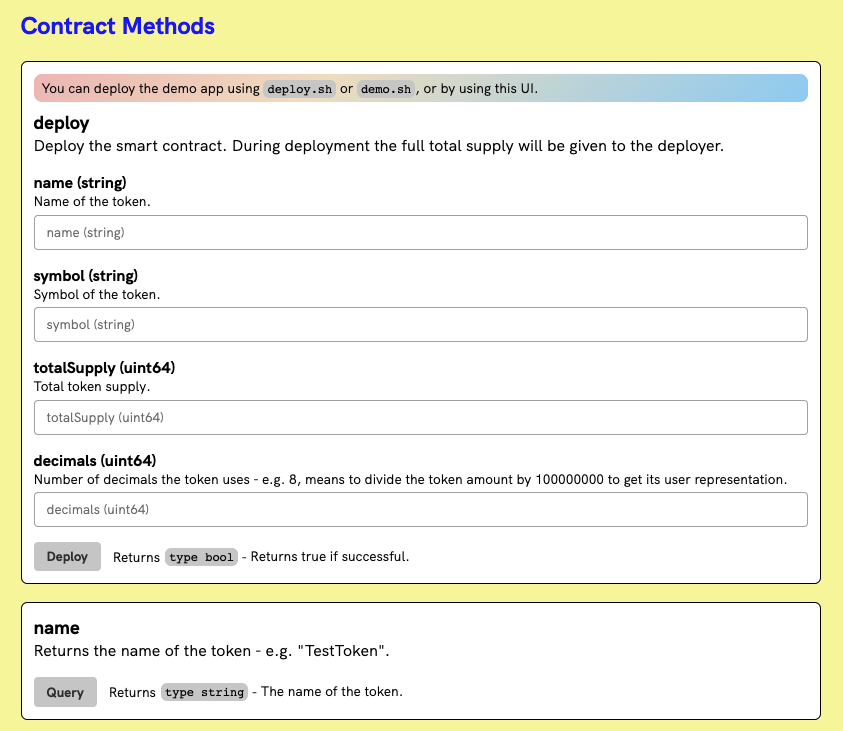Click the "symbol (string)" field label
Screen dimensions: 843x731
coord(85,275)
